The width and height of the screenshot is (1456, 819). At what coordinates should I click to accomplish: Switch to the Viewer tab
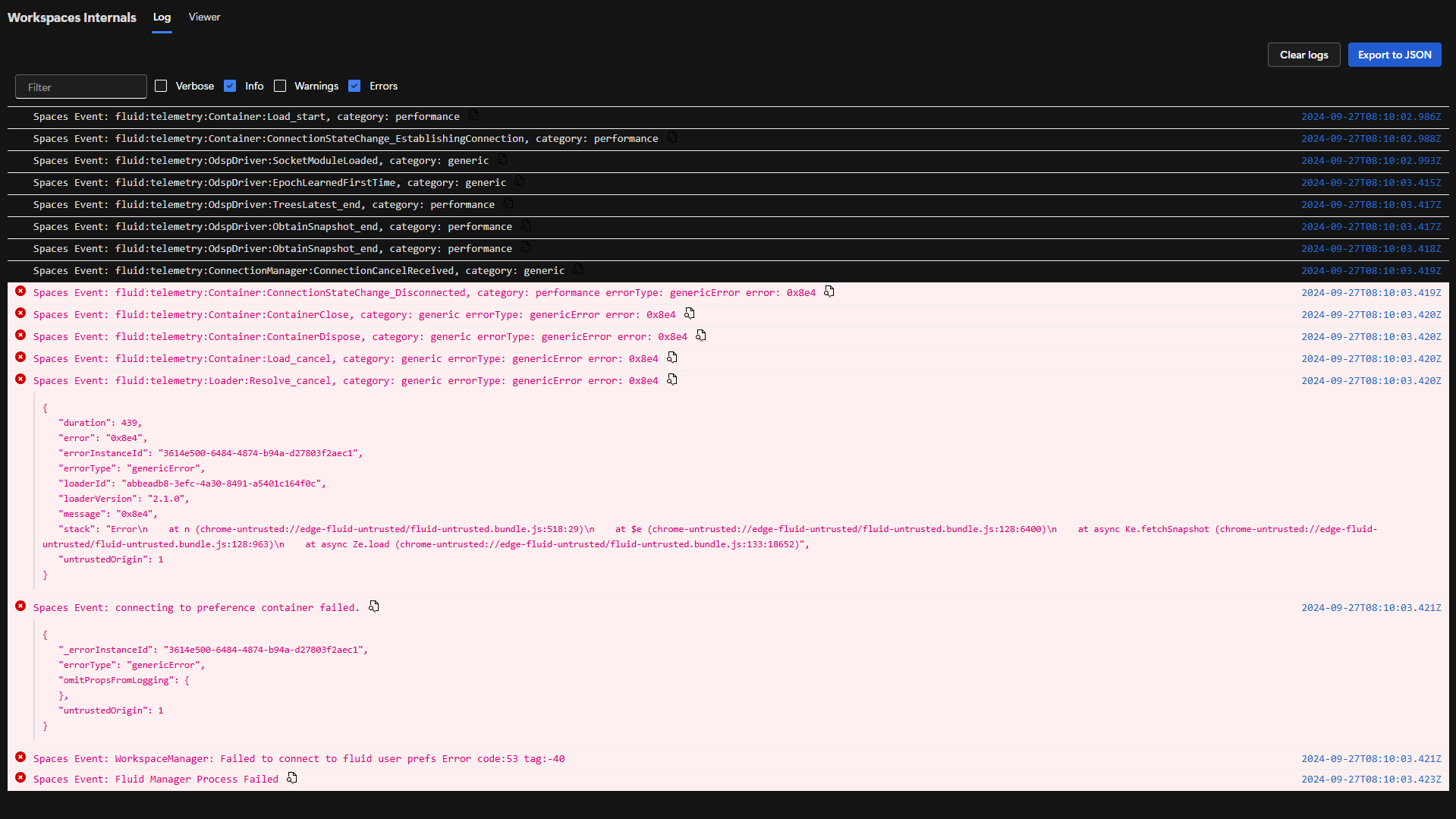pyautogui.click(x=203, y=17)
